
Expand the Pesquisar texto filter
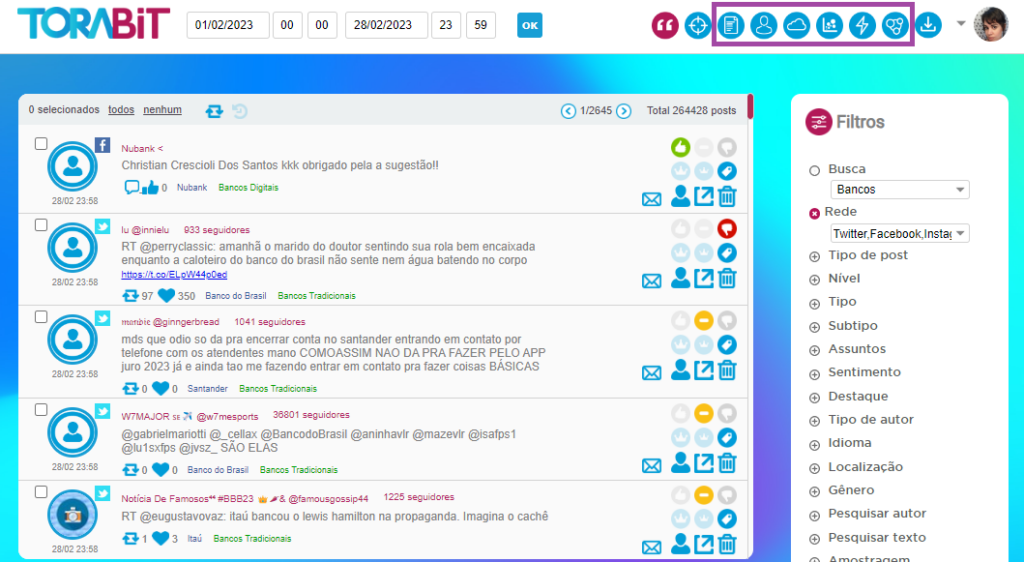pyautogui.click(x=814, y=539)
